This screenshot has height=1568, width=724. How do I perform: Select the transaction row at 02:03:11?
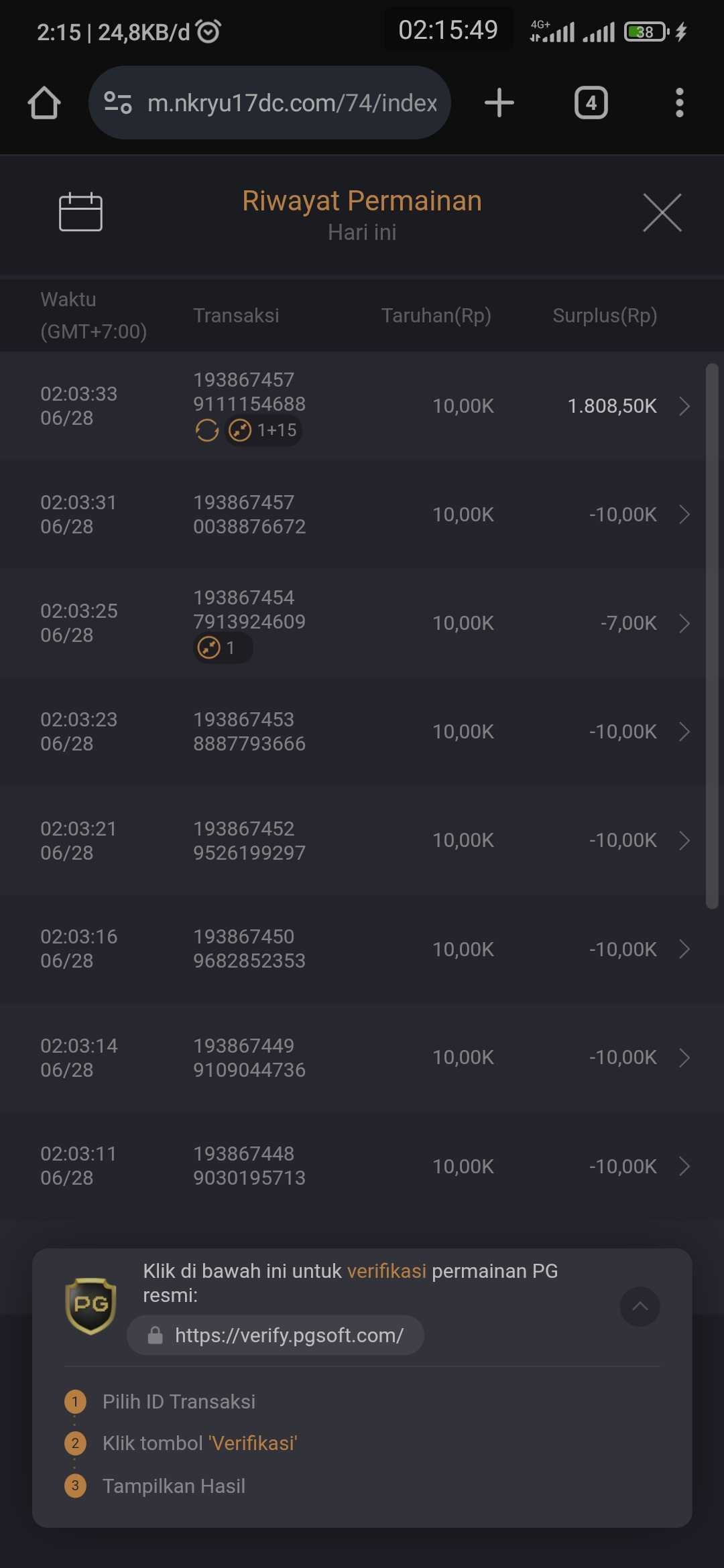point(362,1166)
